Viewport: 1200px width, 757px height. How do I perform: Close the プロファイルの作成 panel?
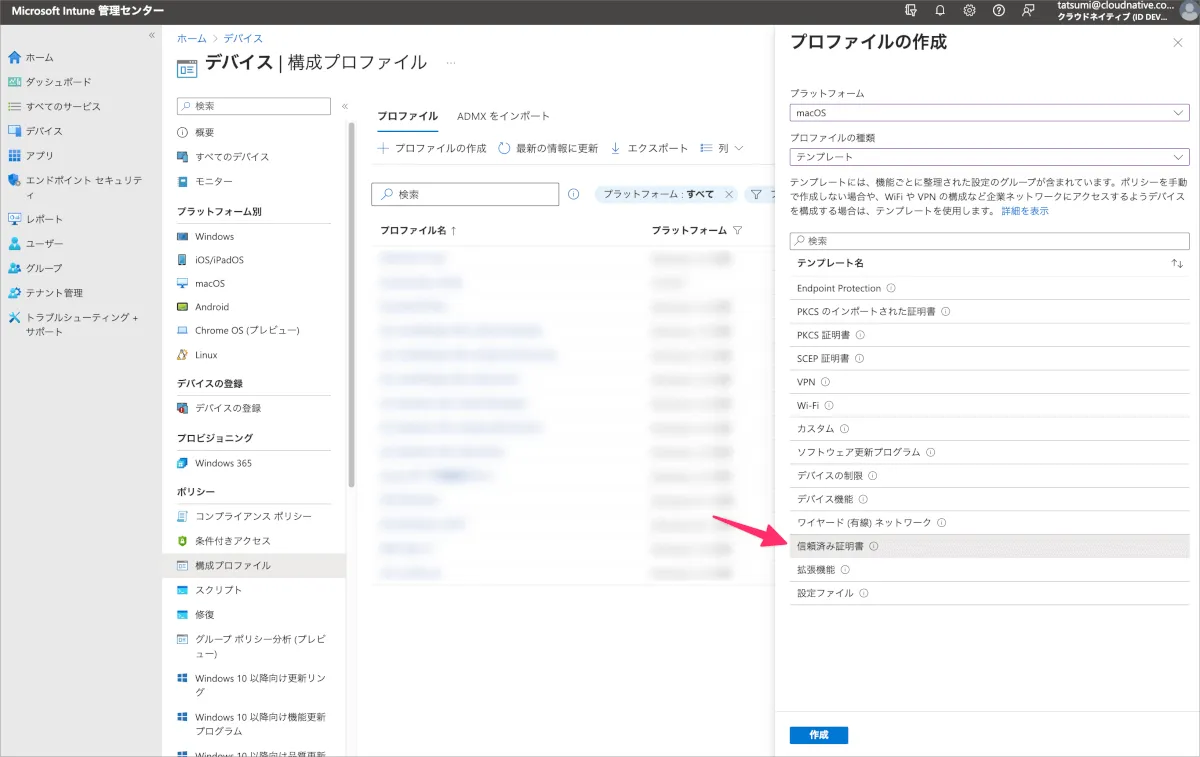pos(1177,43)
